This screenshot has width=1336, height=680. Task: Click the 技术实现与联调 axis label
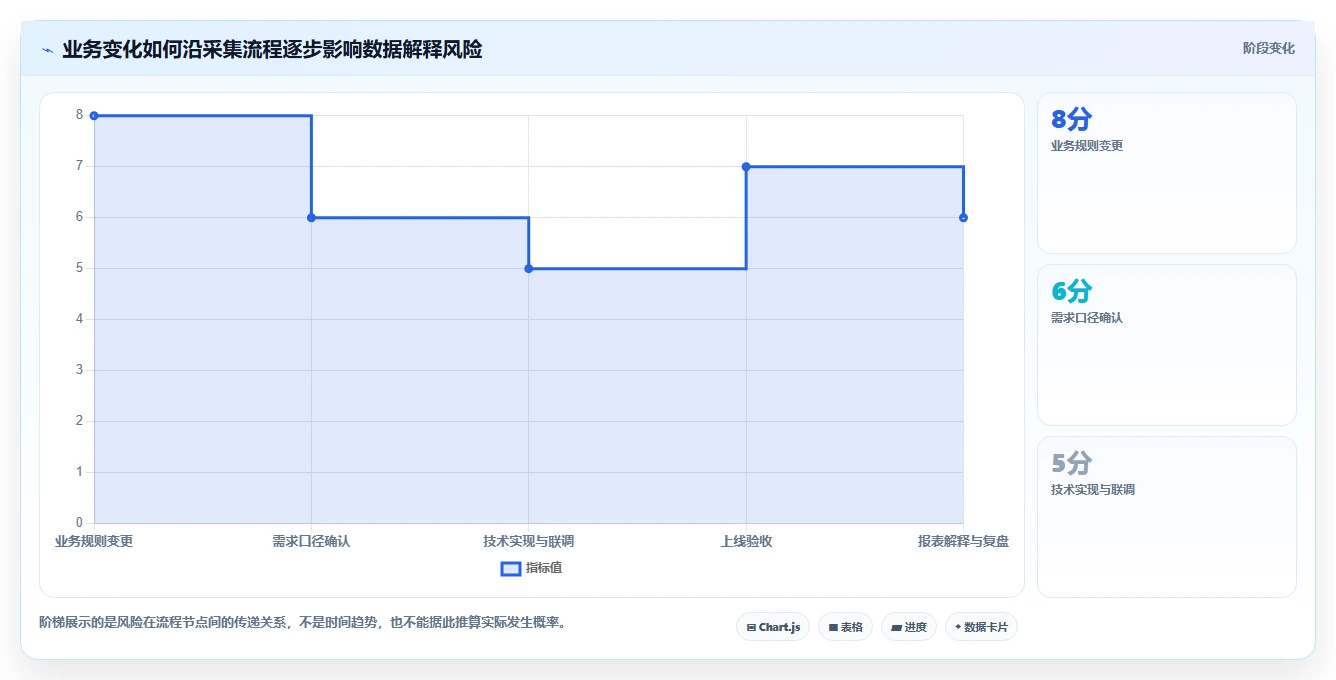click(529, 541)
